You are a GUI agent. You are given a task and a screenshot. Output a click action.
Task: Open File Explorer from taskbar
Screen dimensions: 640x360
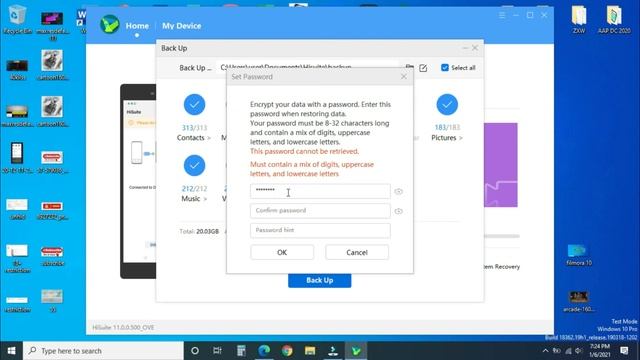[x=310, y=351]
